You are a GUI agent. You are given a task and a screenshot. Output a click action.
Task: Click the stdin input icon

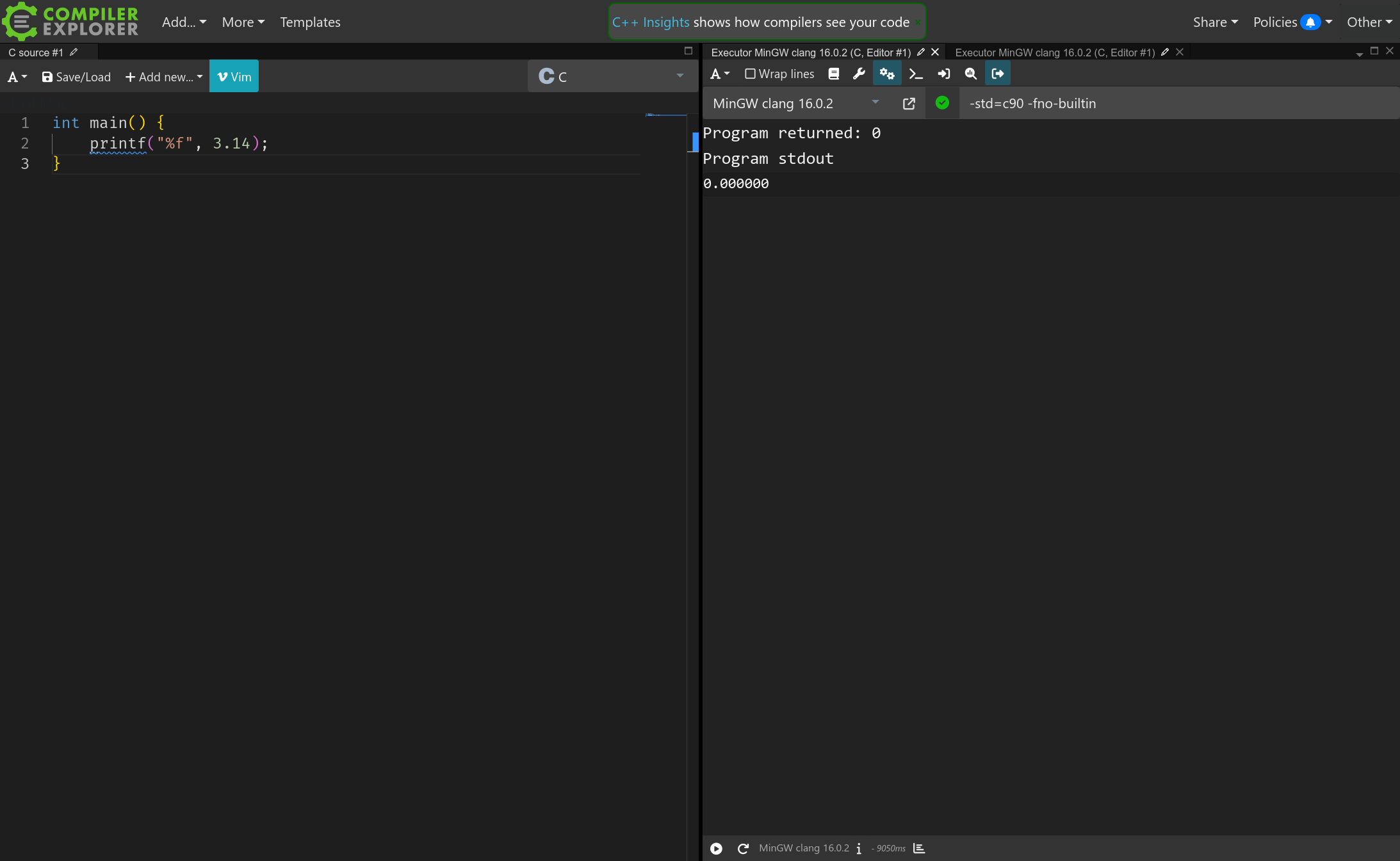click(x=943, y=74)
